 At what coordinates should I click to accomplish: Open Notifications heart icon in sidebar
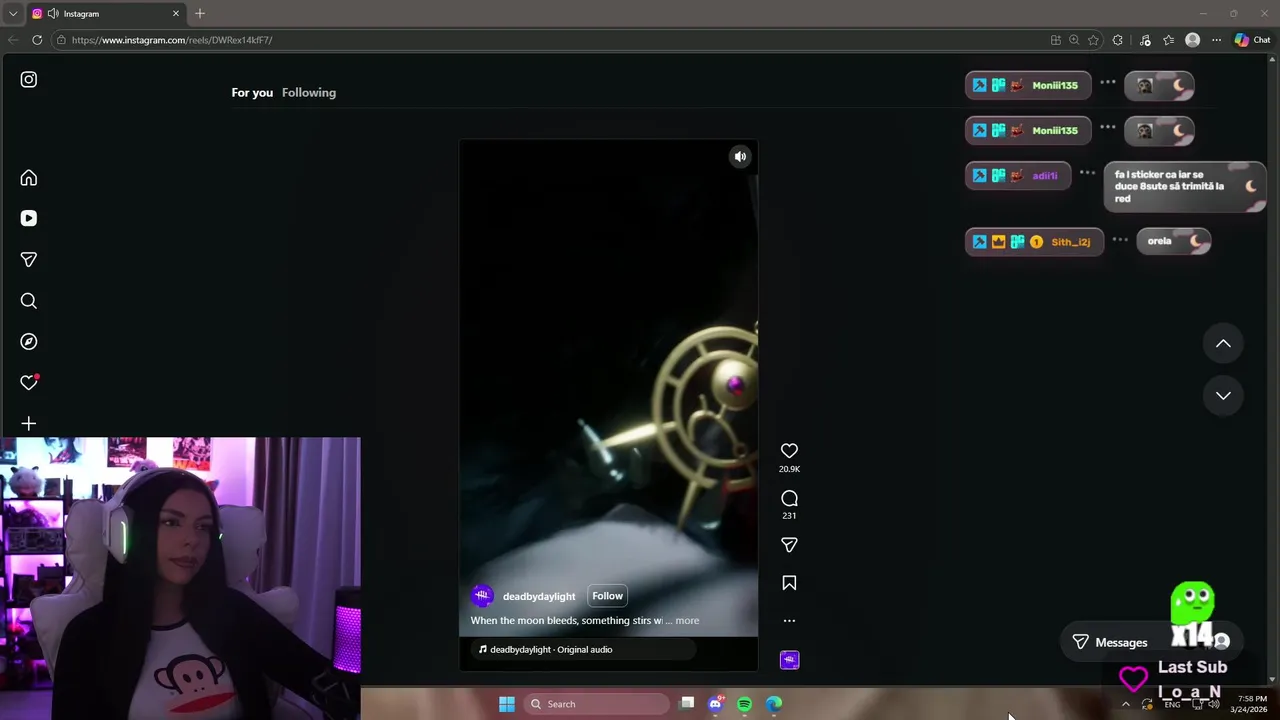coord(29,382)
